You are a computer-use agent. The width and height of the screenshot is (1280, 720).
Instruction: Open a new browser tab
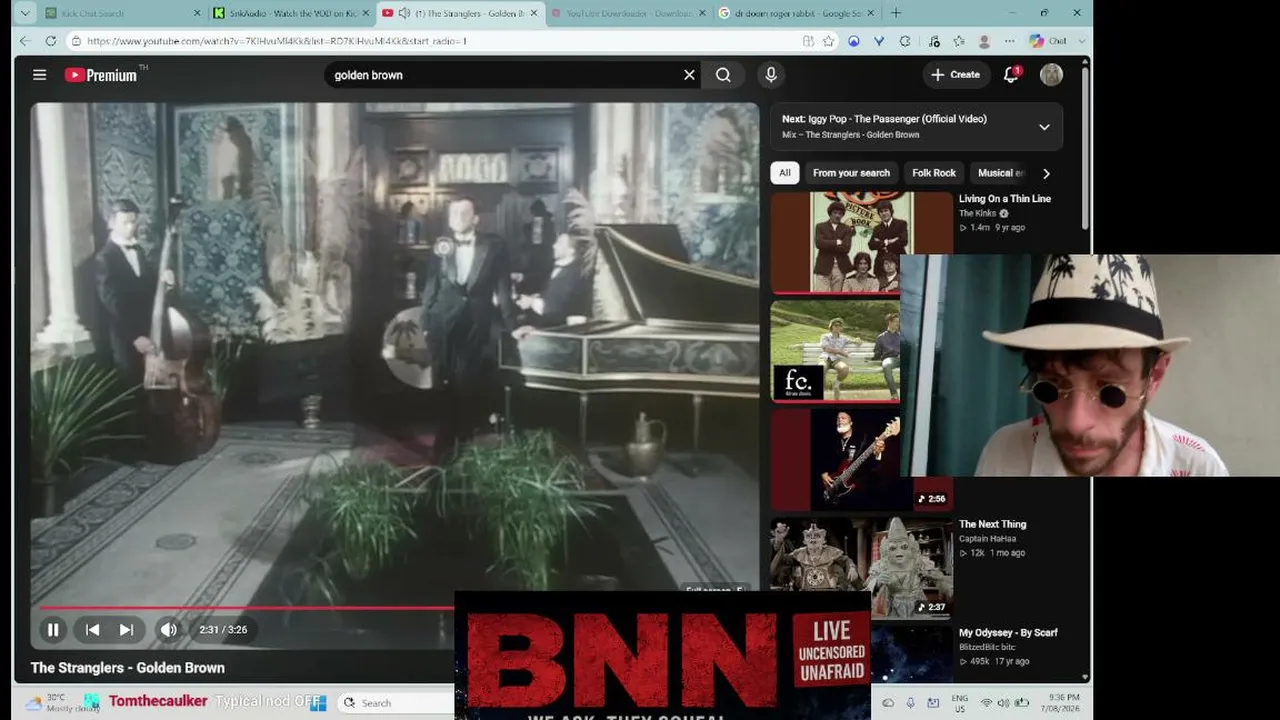[896, 13]
